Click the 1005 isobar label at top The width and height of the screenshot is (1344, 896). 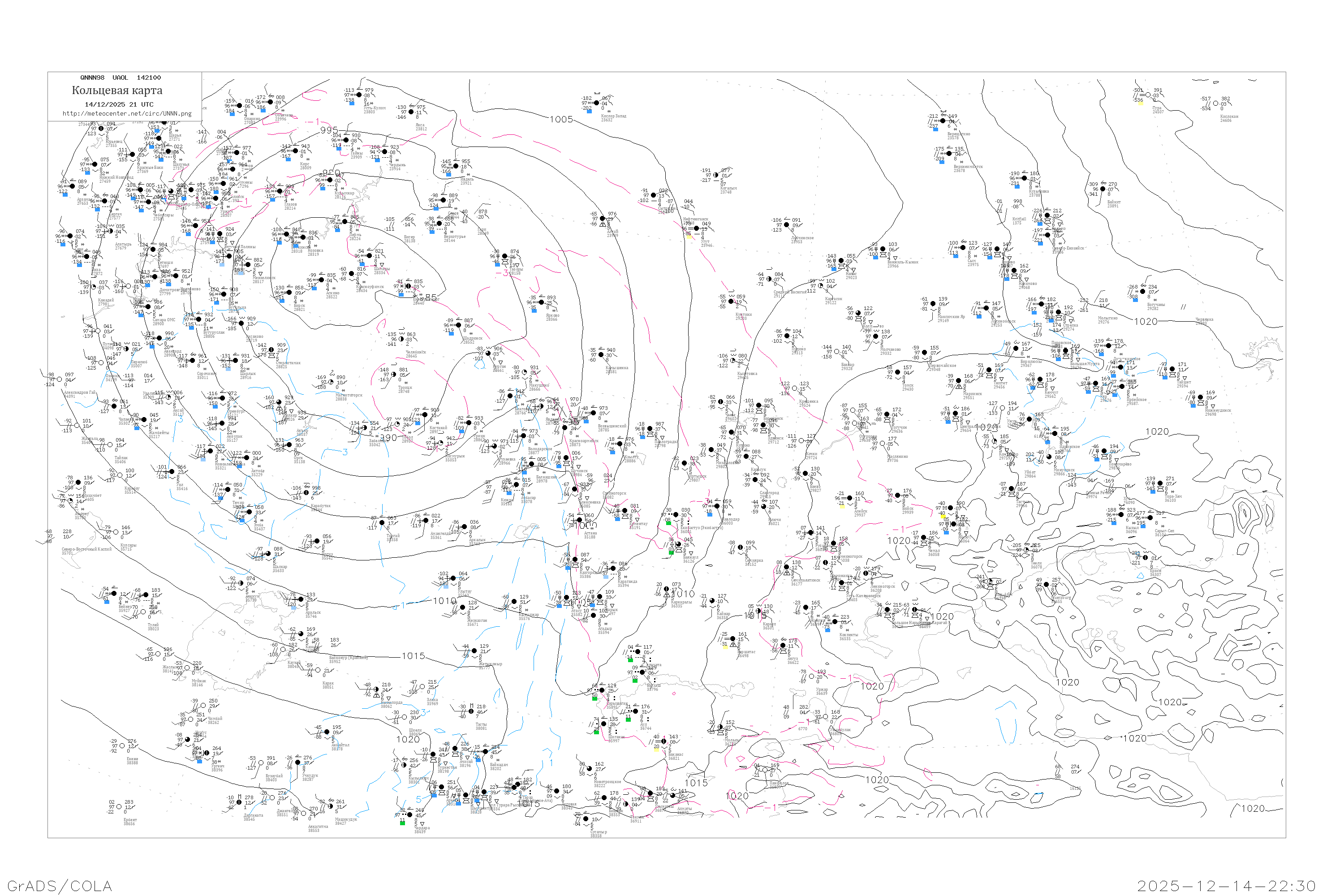561,120
